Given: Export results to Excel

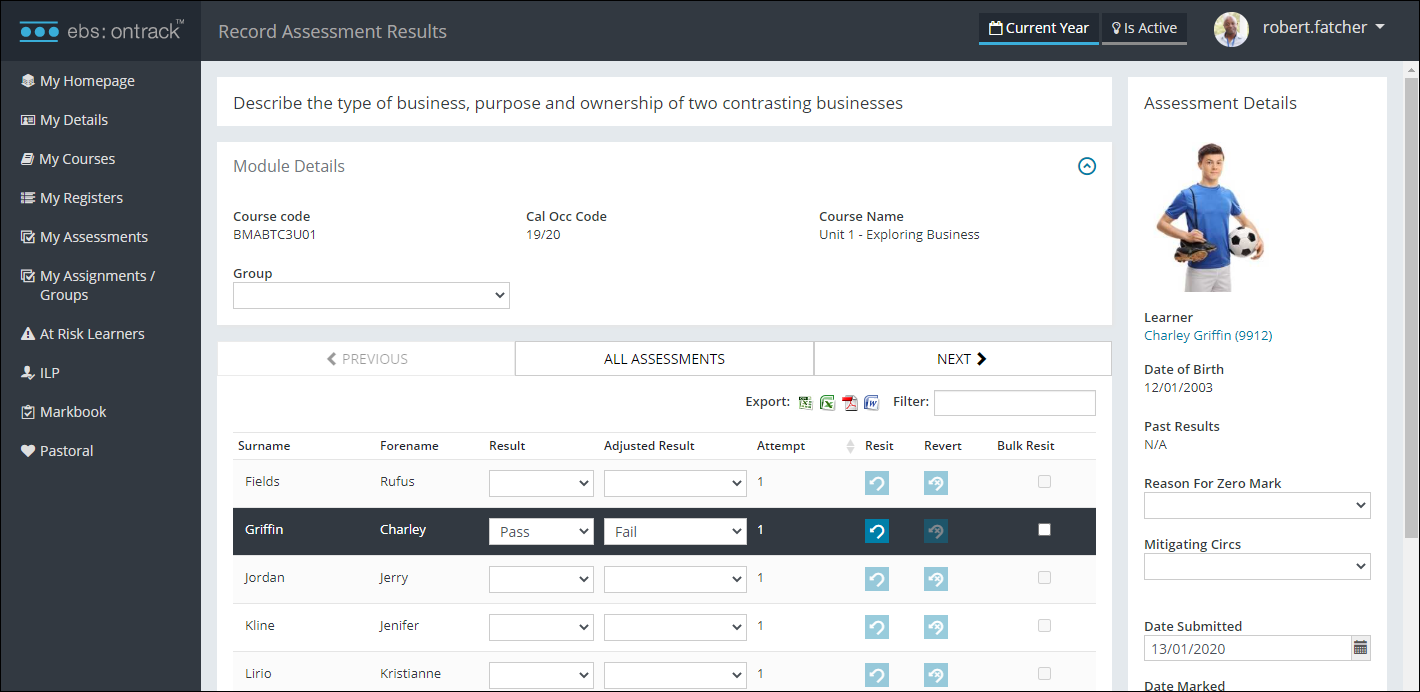Looking at the screenshot, I should 827,403.
